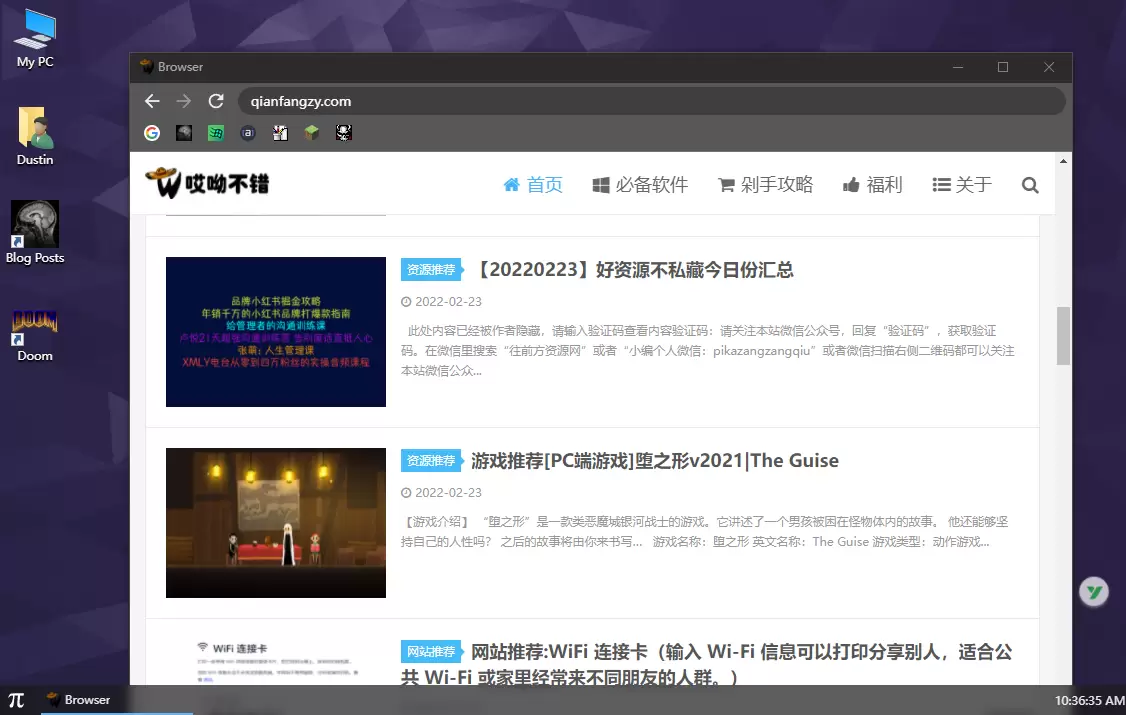Viewport: 1126px width, 715px height.
Task: Open the 福利 nav menu item
Action: (873, 185)
